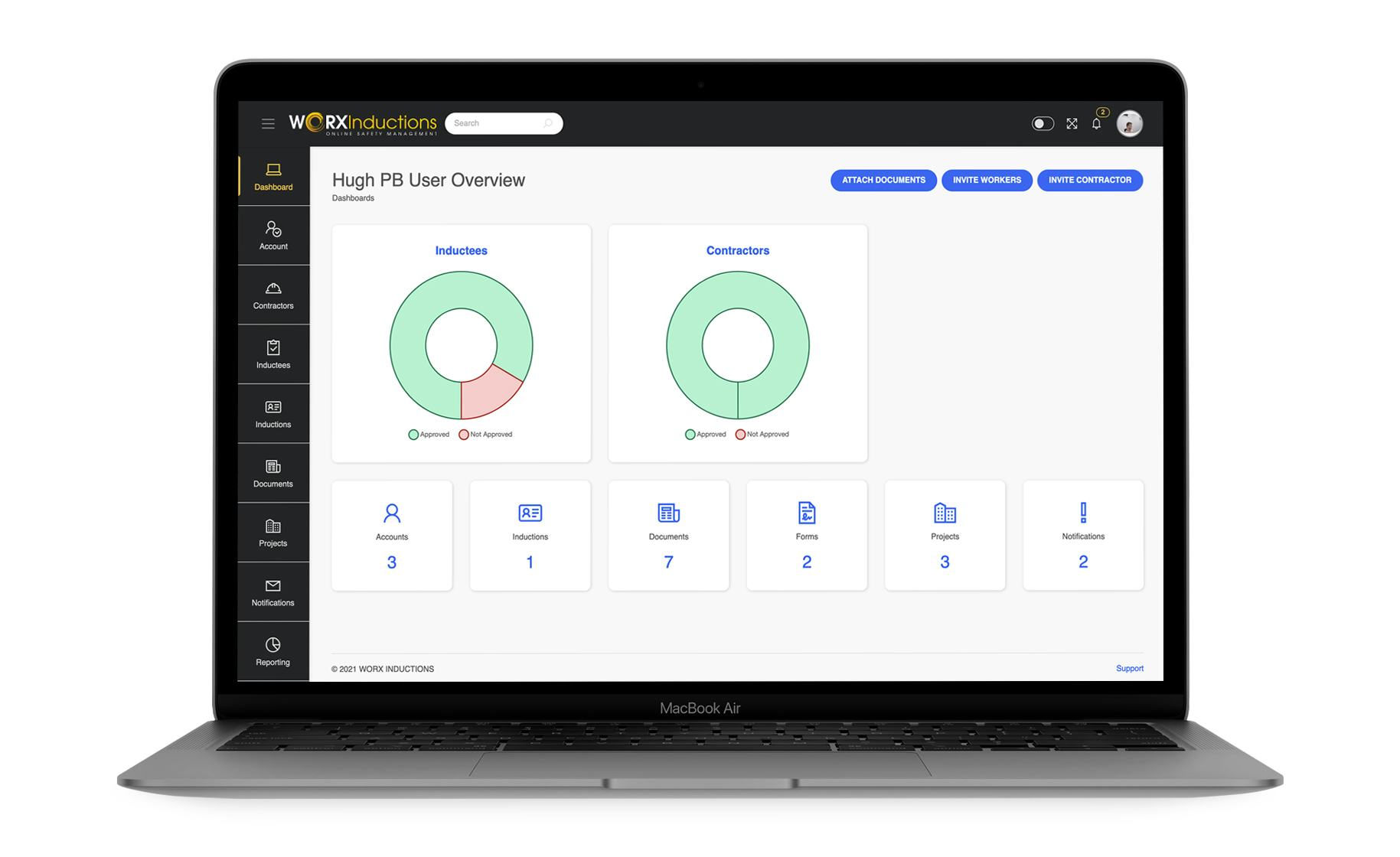
Task: Expand the fullscreen view from the header
Action: coord(1071,123)
